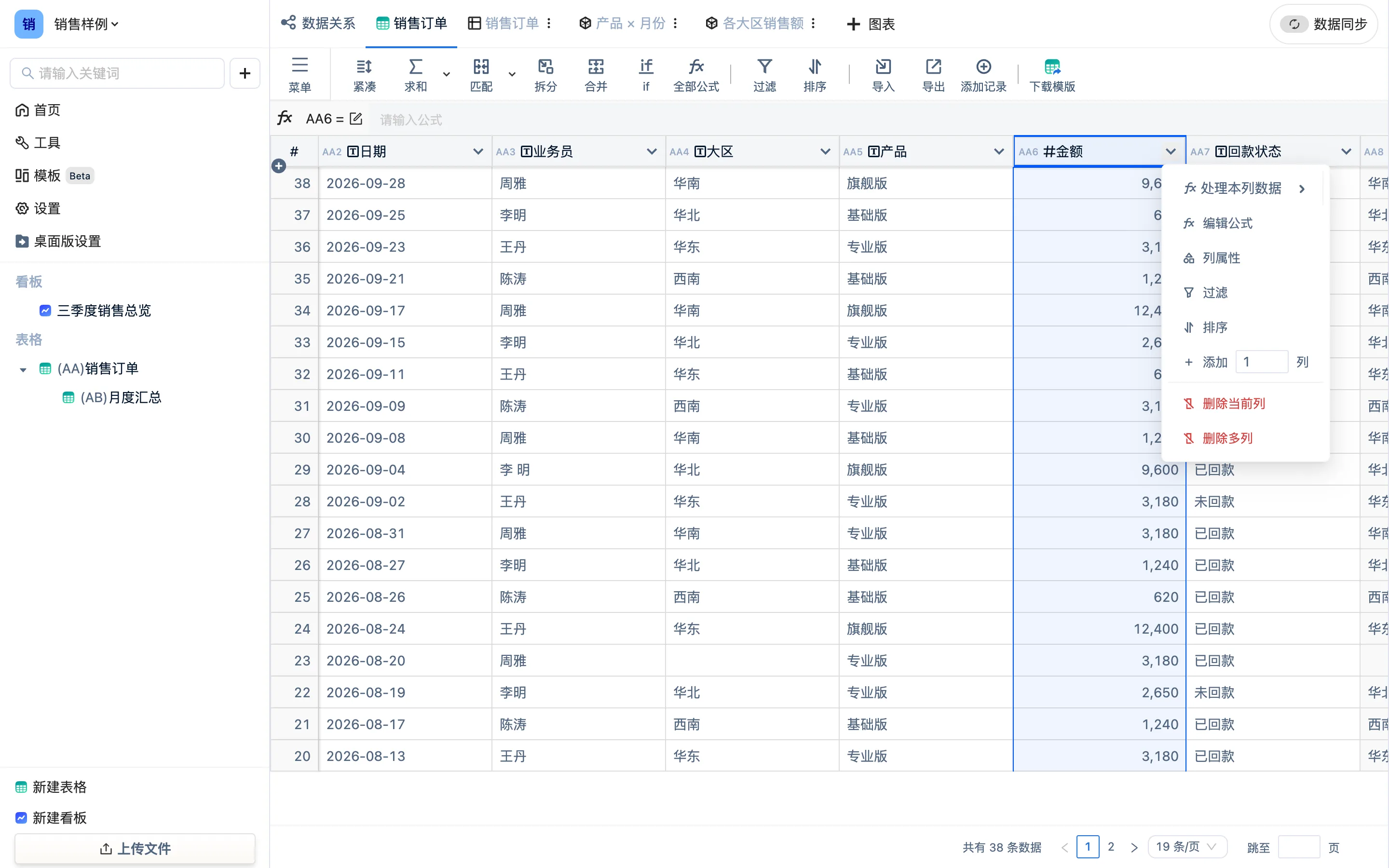Viewport: 1389px width, 868px height.
Task: Click the 导出 toolbar icon
Action: [x=933, y=67]
